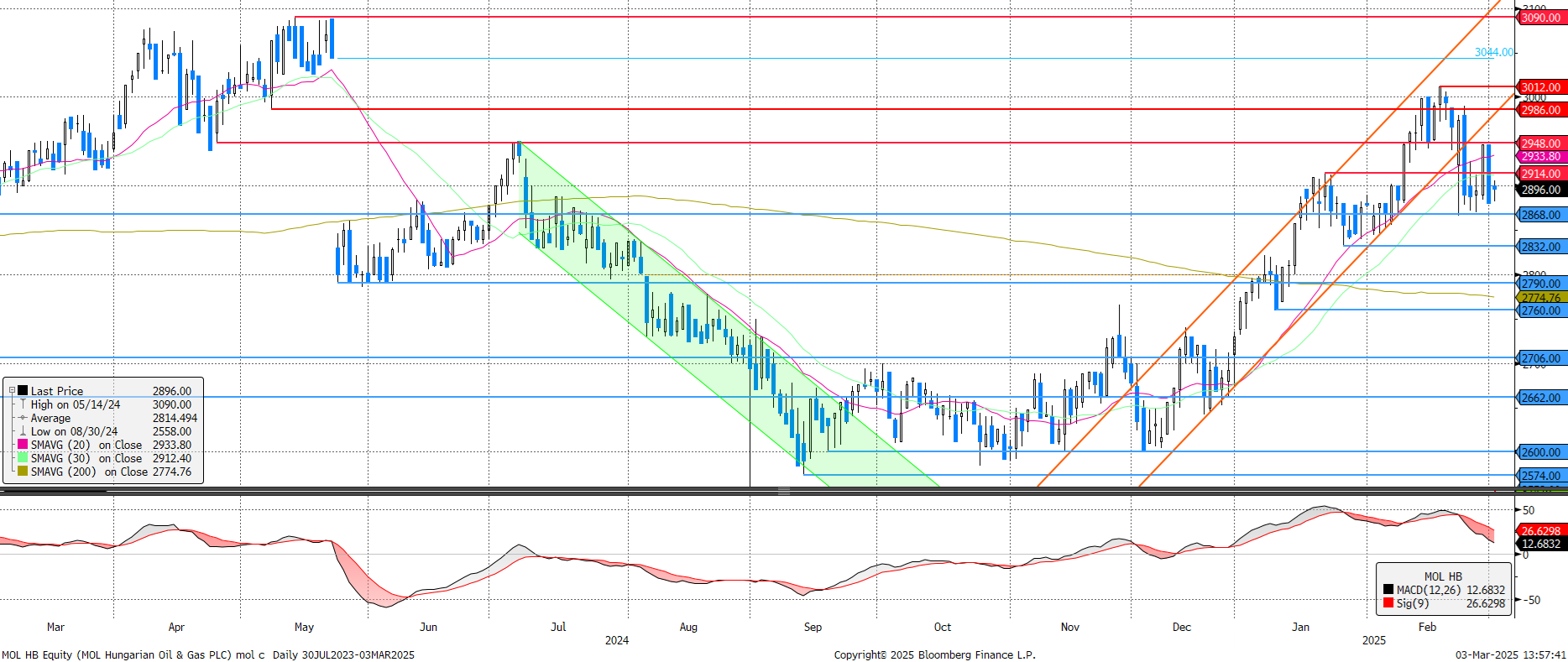Click the High marker icon in legend

point(23,404)
